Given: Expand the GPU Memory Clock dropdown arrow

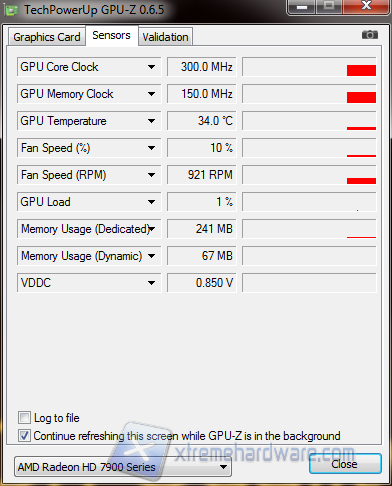Looking at the screenshot, I should [151, 94].
